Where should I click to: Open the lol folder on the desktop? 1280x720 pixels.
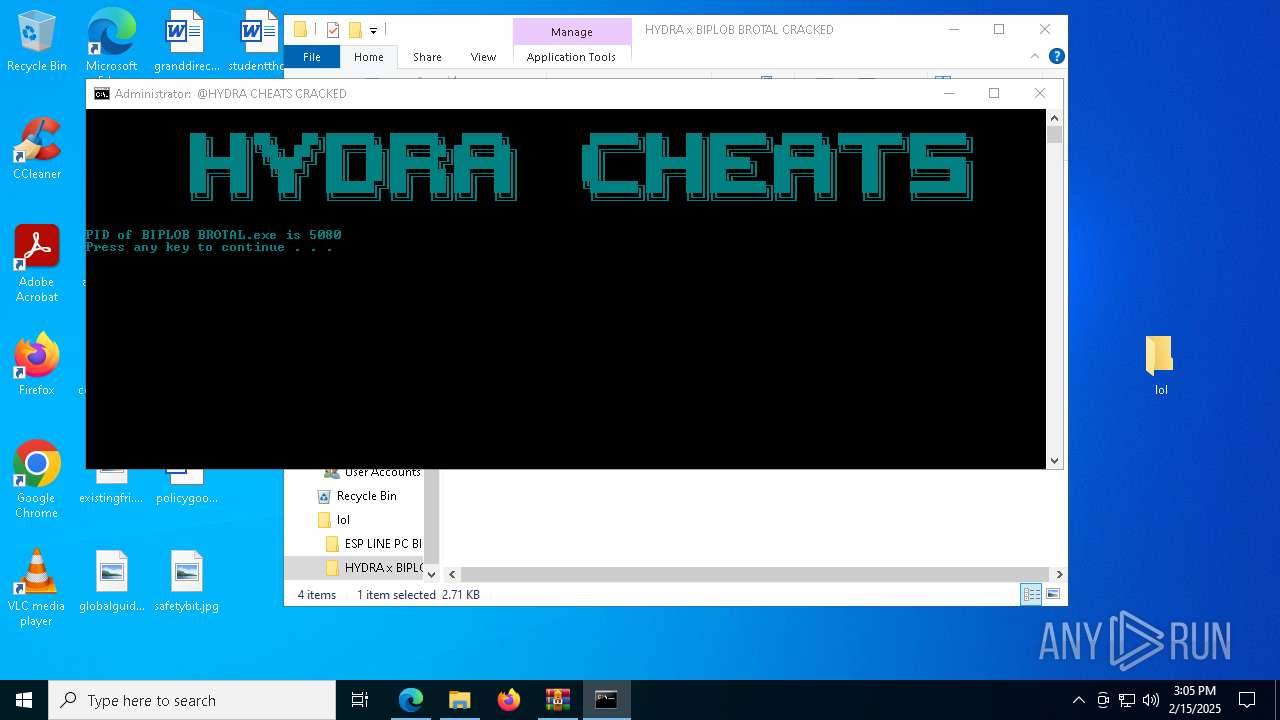1160,365
